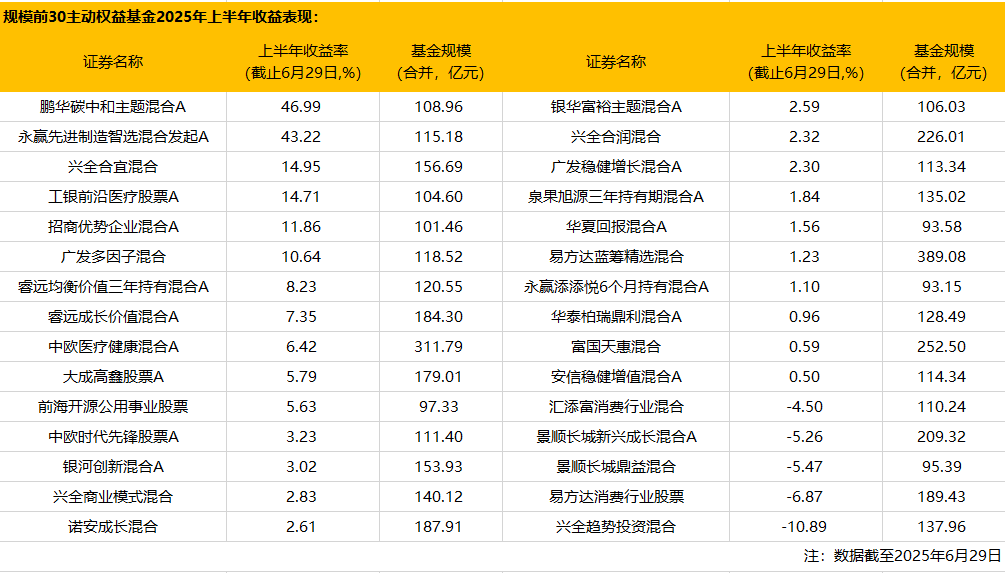
Task: Click the cell 兴全合宜混合
Action: (113, 167)
